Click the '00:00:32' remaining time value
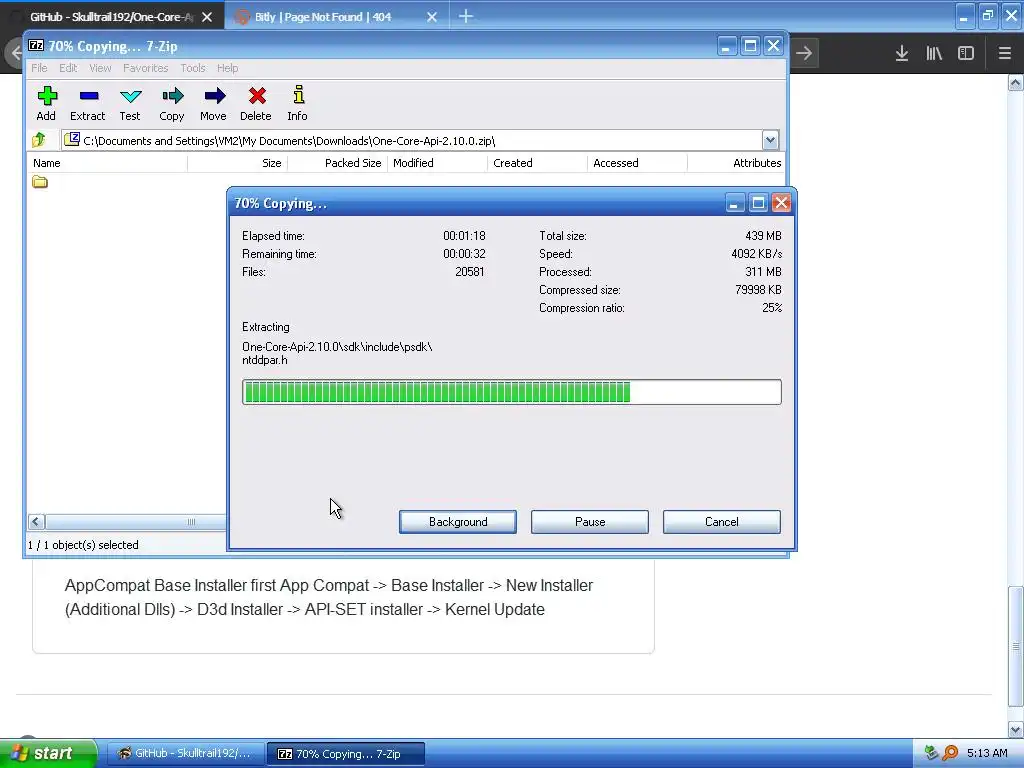 [464, 253]
